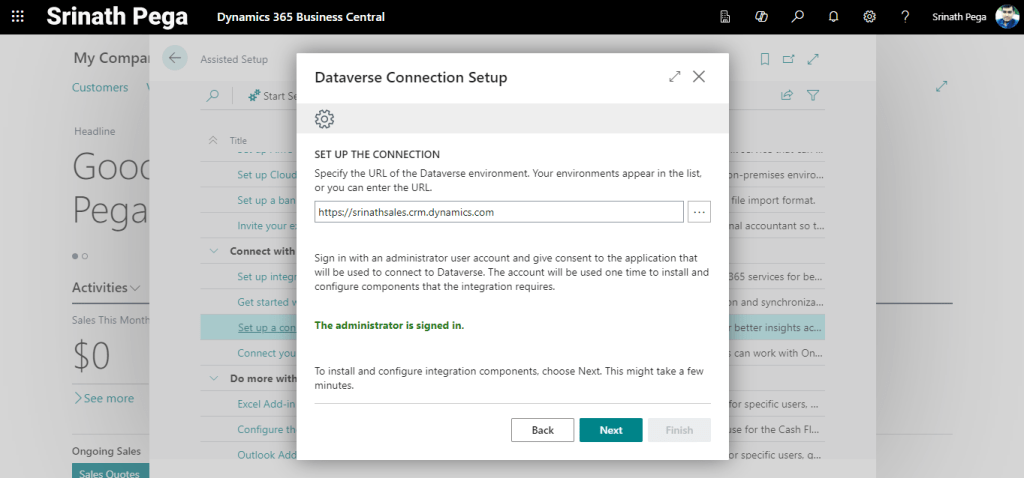This screenshot has height=478, width=1024.
Task: Expand the Dataverse Connection Setup dialog
Action: coord(675,77)
